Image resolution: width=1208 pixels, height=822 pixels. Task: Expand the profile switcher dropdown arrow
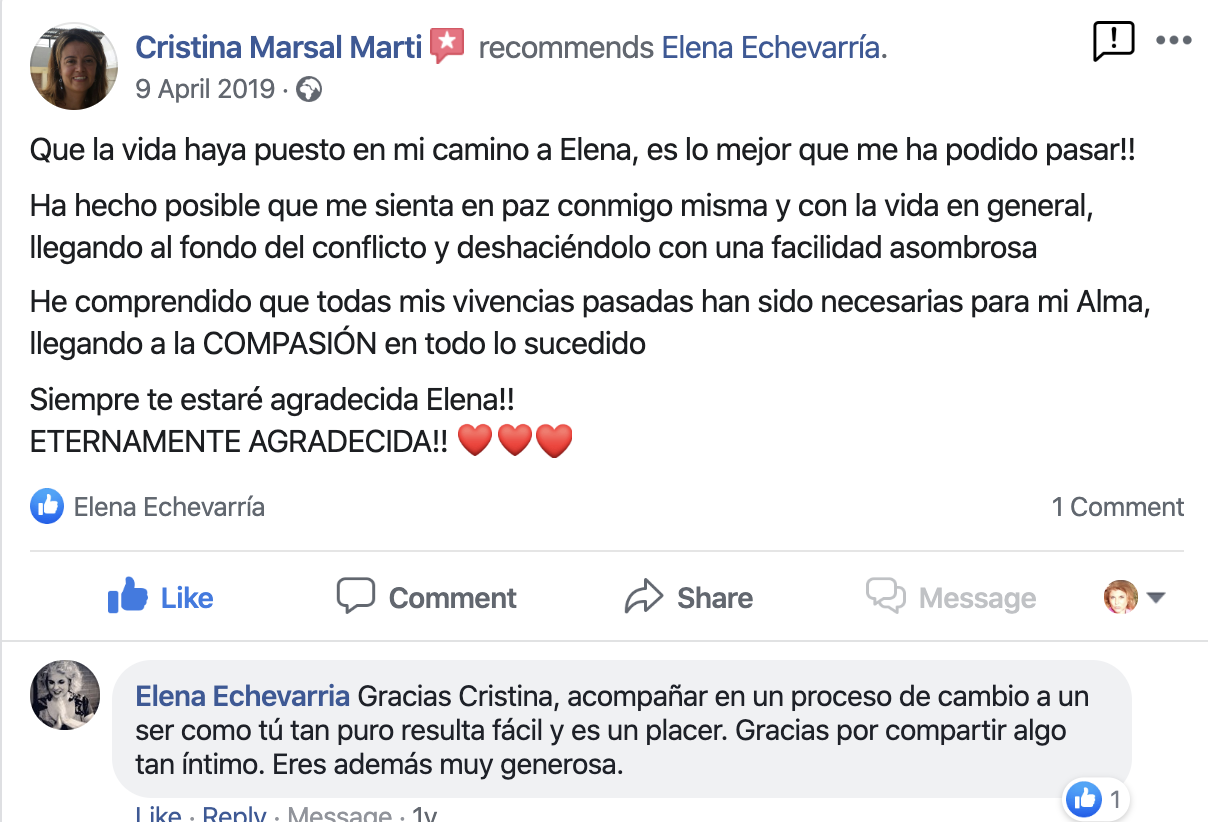[x=1156, y=598]
